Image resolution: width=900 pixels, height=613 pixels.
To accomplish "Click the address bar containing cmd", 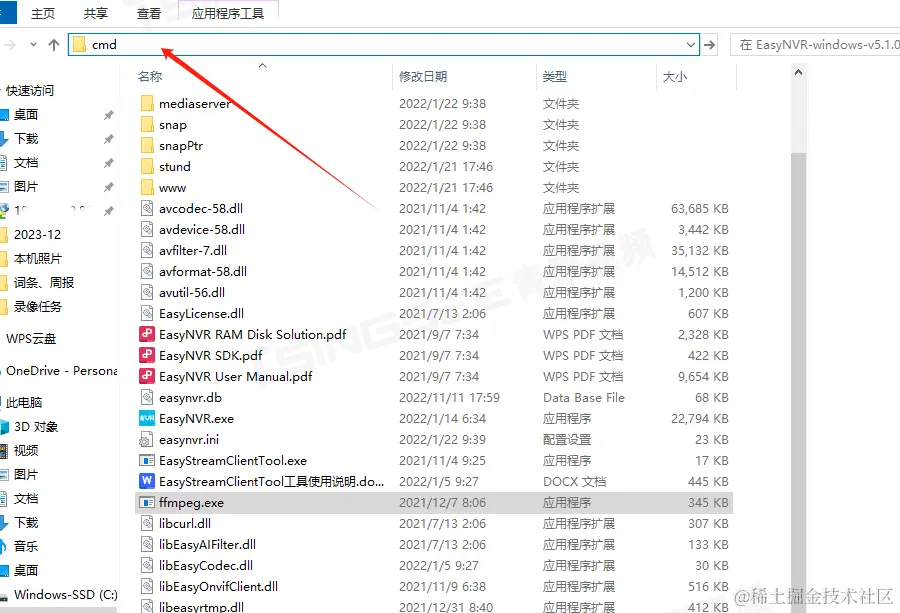I will (x=383, y=45).
